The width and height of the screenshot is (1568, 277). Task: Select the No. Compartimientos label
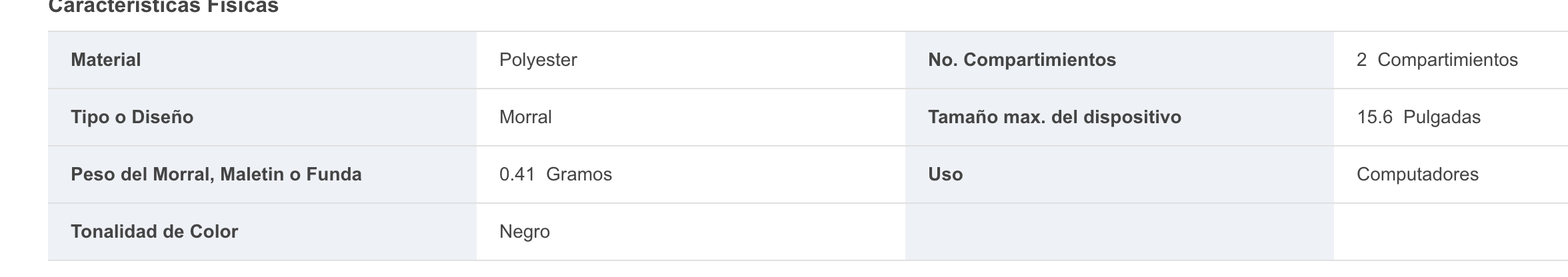point(1022,60)
